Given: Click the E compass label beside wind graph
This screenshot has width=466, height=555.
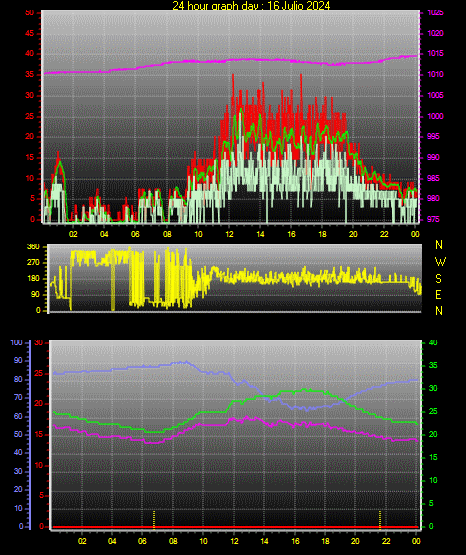Looking at the screenshot, I should (438, 295).
